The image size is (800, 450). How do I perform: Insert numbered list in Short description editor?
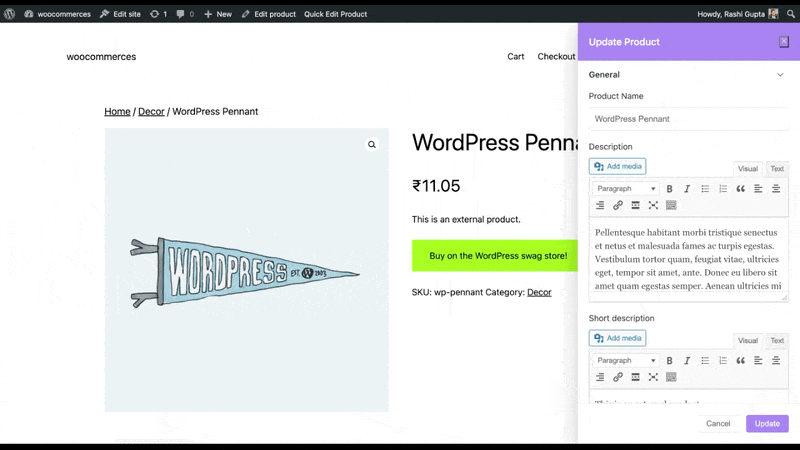pos(722,361)
